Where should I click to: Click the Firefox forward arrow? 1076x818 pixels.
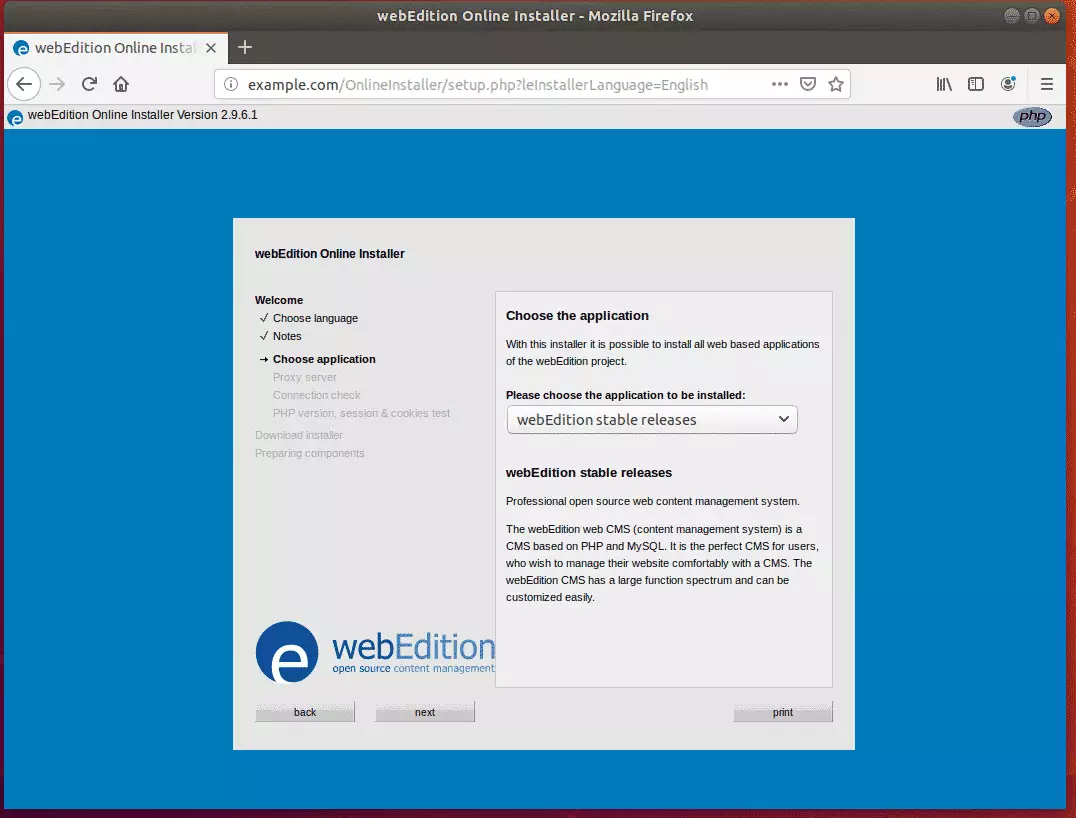tap(57, 84)
